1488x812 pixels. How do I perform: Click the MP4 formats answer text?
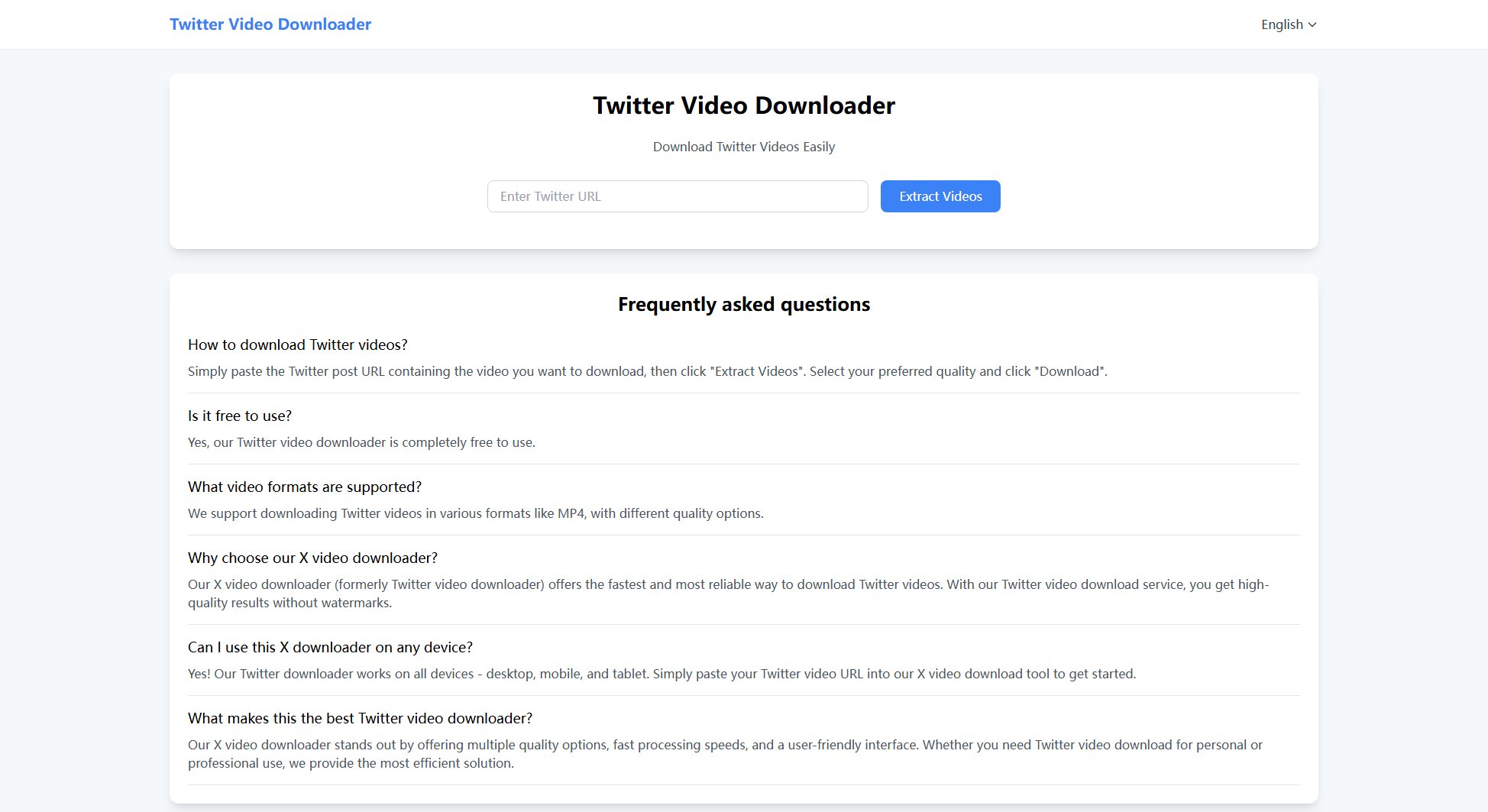475,513
